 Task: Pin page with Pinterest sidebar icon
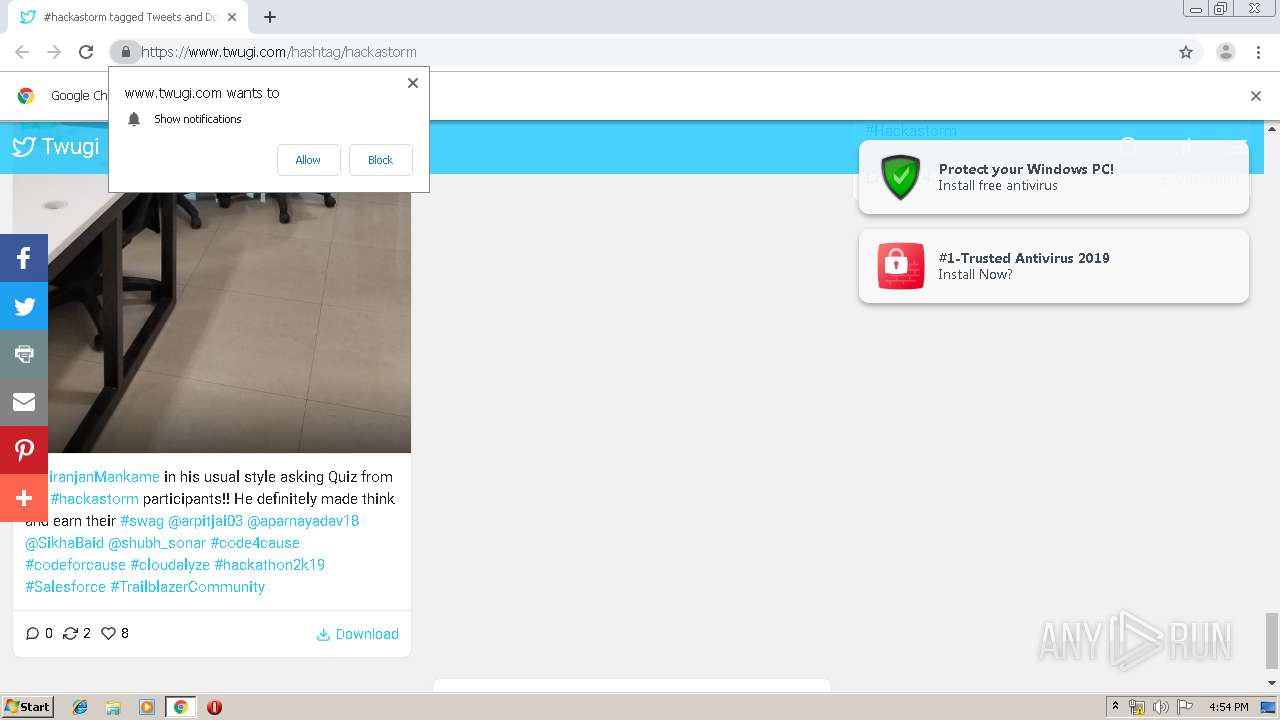[24, 450]
